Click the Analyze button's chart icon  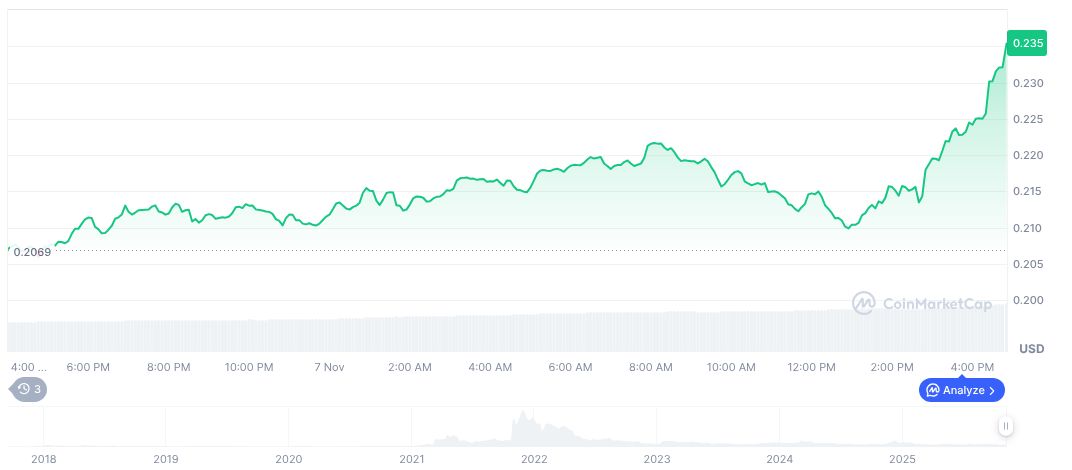coord(932,390)
